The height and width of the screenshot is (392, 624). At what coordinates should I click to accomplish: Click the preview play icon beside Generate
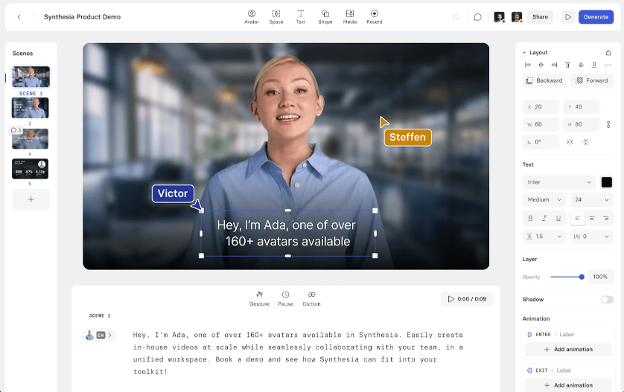[x=568, y=17]
